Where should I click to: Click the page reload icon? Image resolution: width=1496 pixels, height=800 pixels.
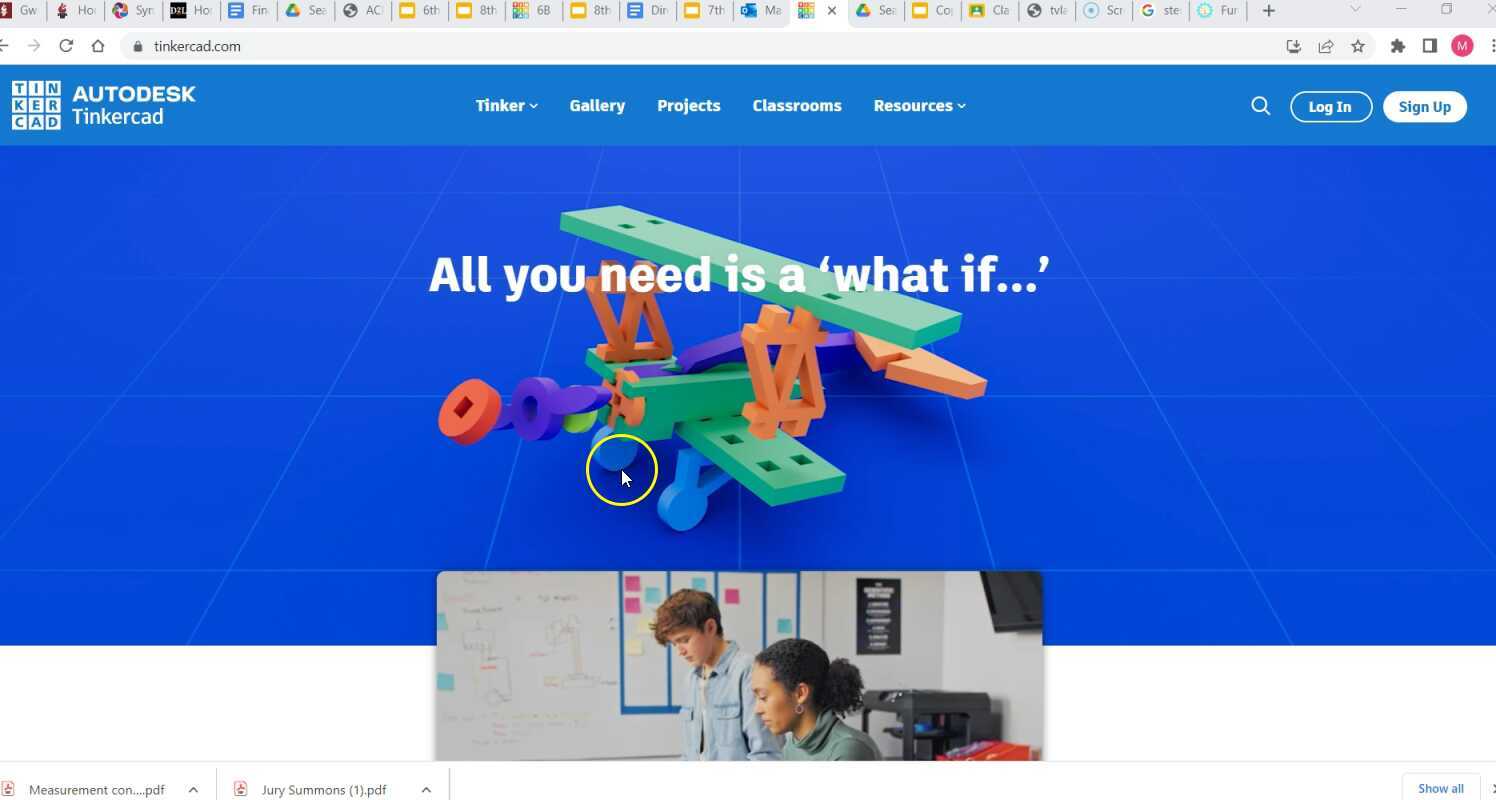(x=66, y=46)
